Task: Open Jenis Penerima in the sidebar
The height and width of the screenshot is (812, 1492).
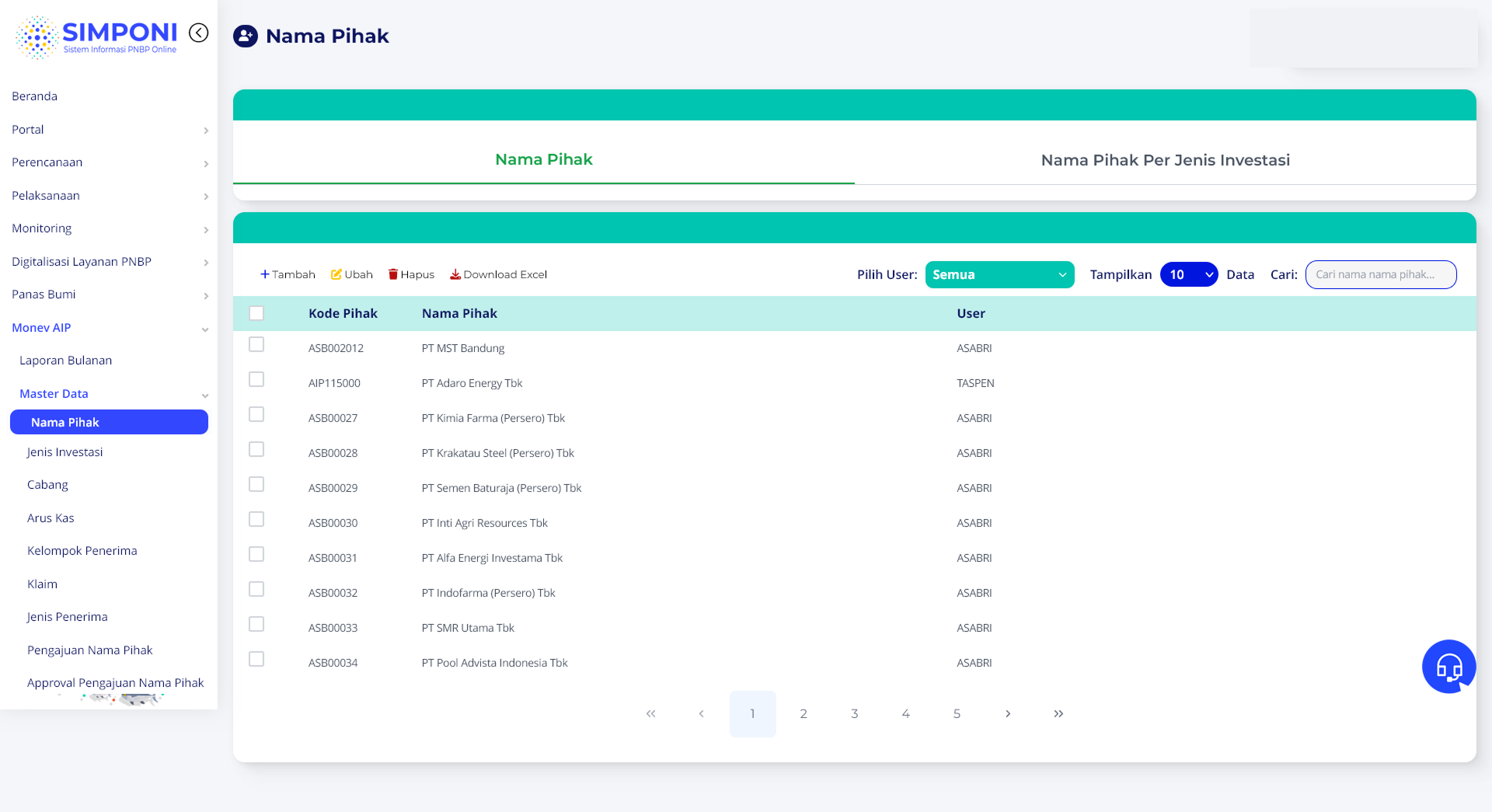Action: coord(68,617)
